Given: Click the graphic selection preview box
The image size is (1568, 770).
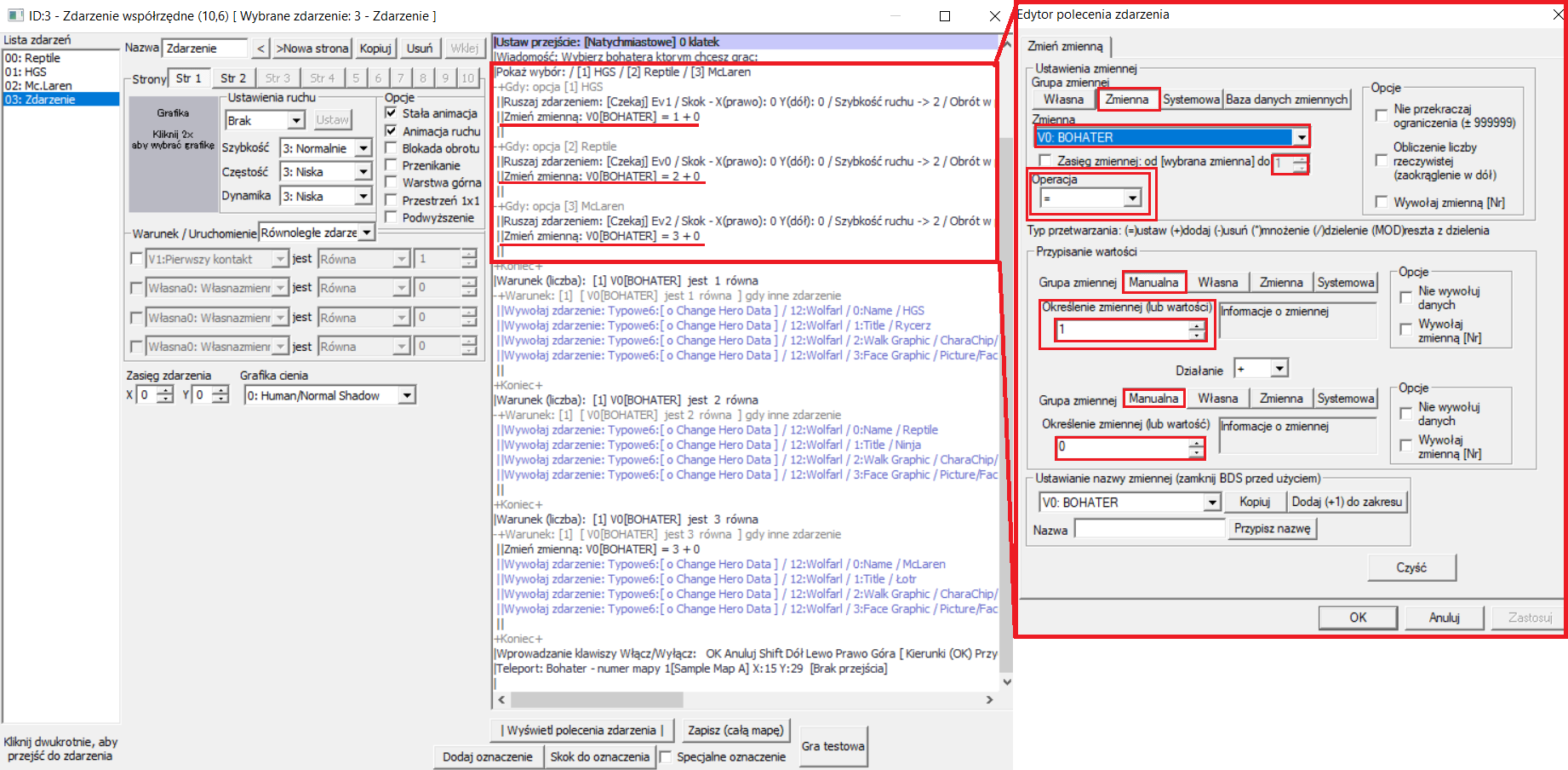Looking at the screenshot, I should pyautogui.click(x=173, y=153).
